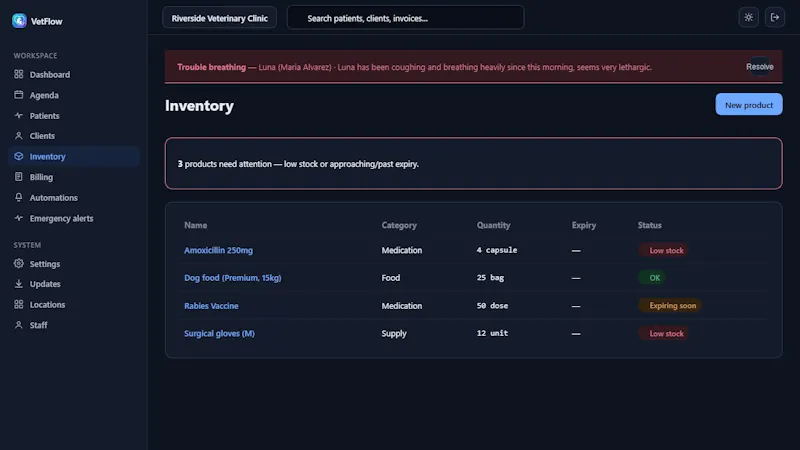Go to Automations page
Image resolution: width=800 pixels, height=450 pixels.
[x=74, y=197]
